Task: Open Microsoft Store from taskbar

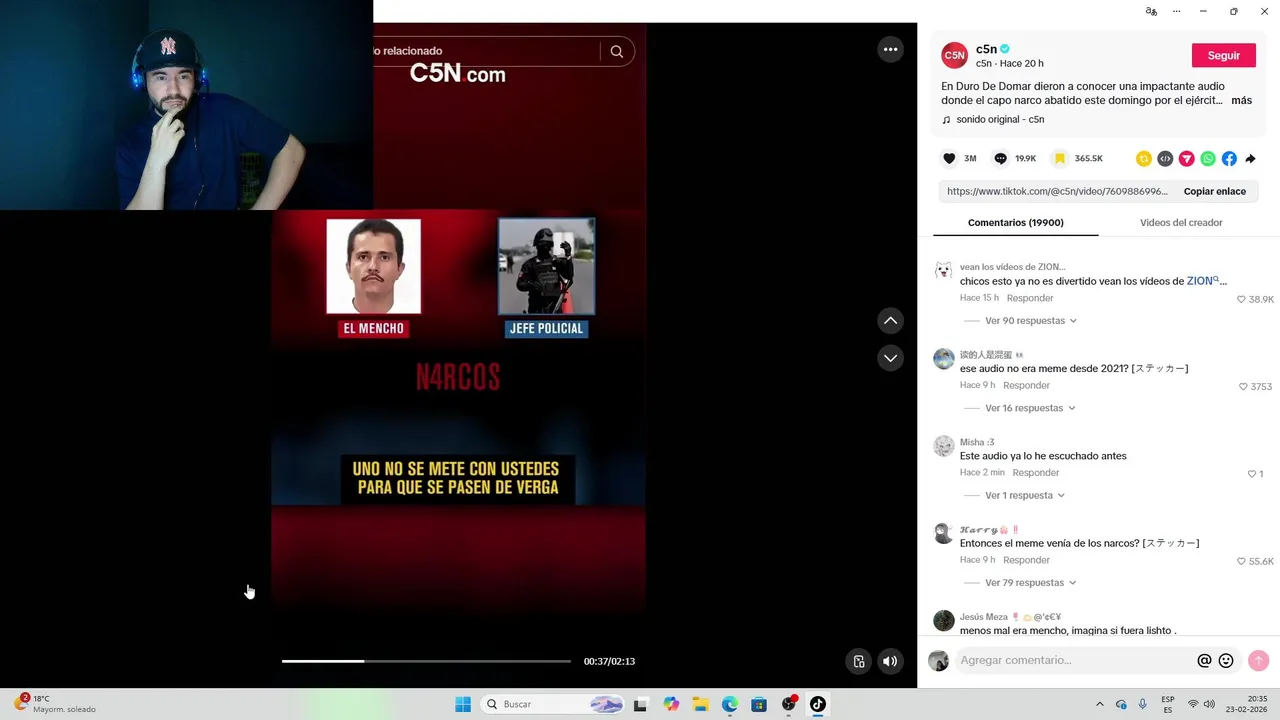Action: point(759,704)
